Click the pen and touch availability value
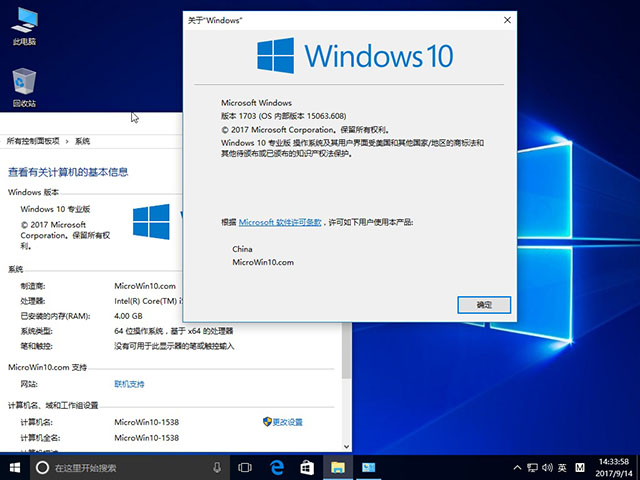Screen dimensions: 640x480 174,346
